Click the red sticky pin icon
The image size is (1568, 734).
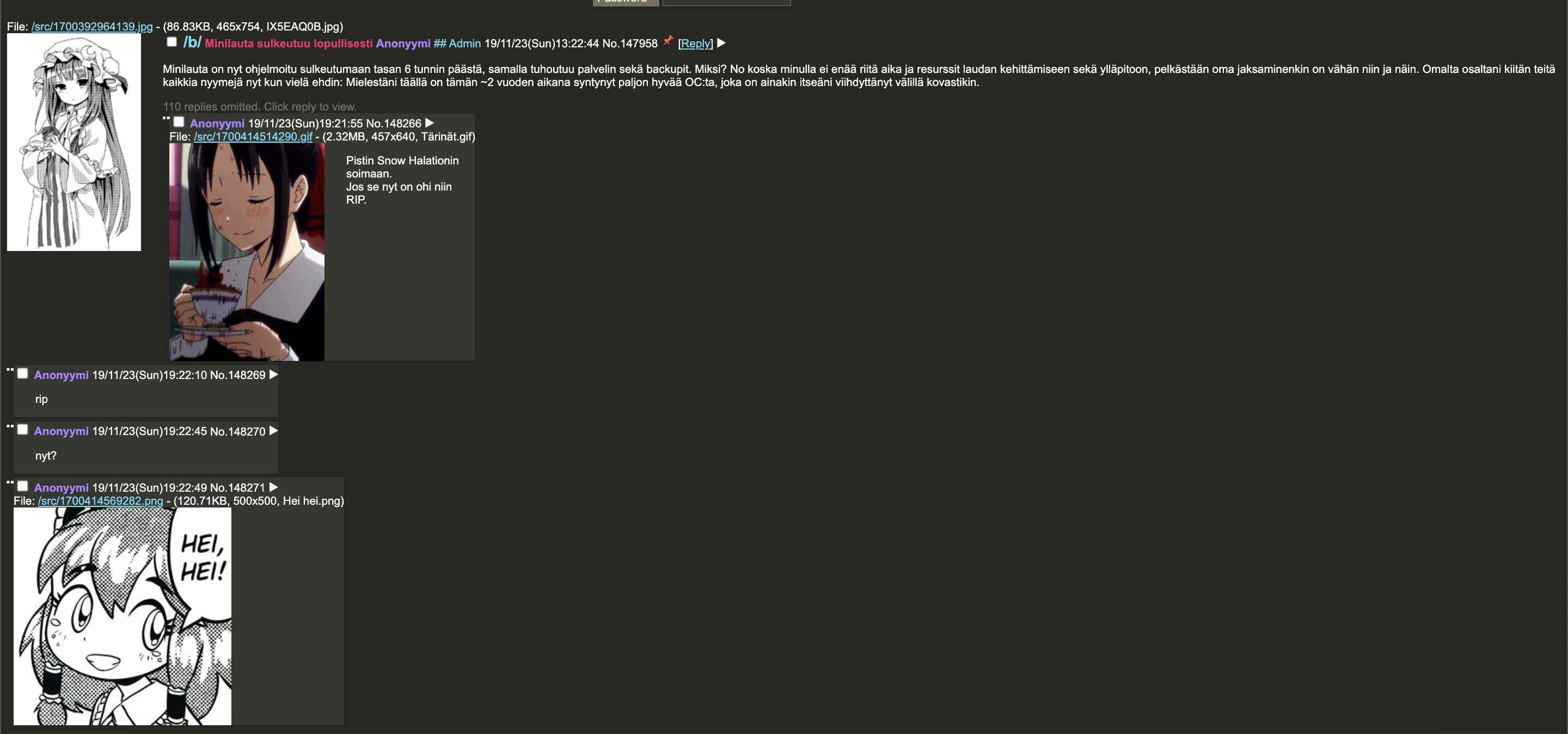point(669,41)
